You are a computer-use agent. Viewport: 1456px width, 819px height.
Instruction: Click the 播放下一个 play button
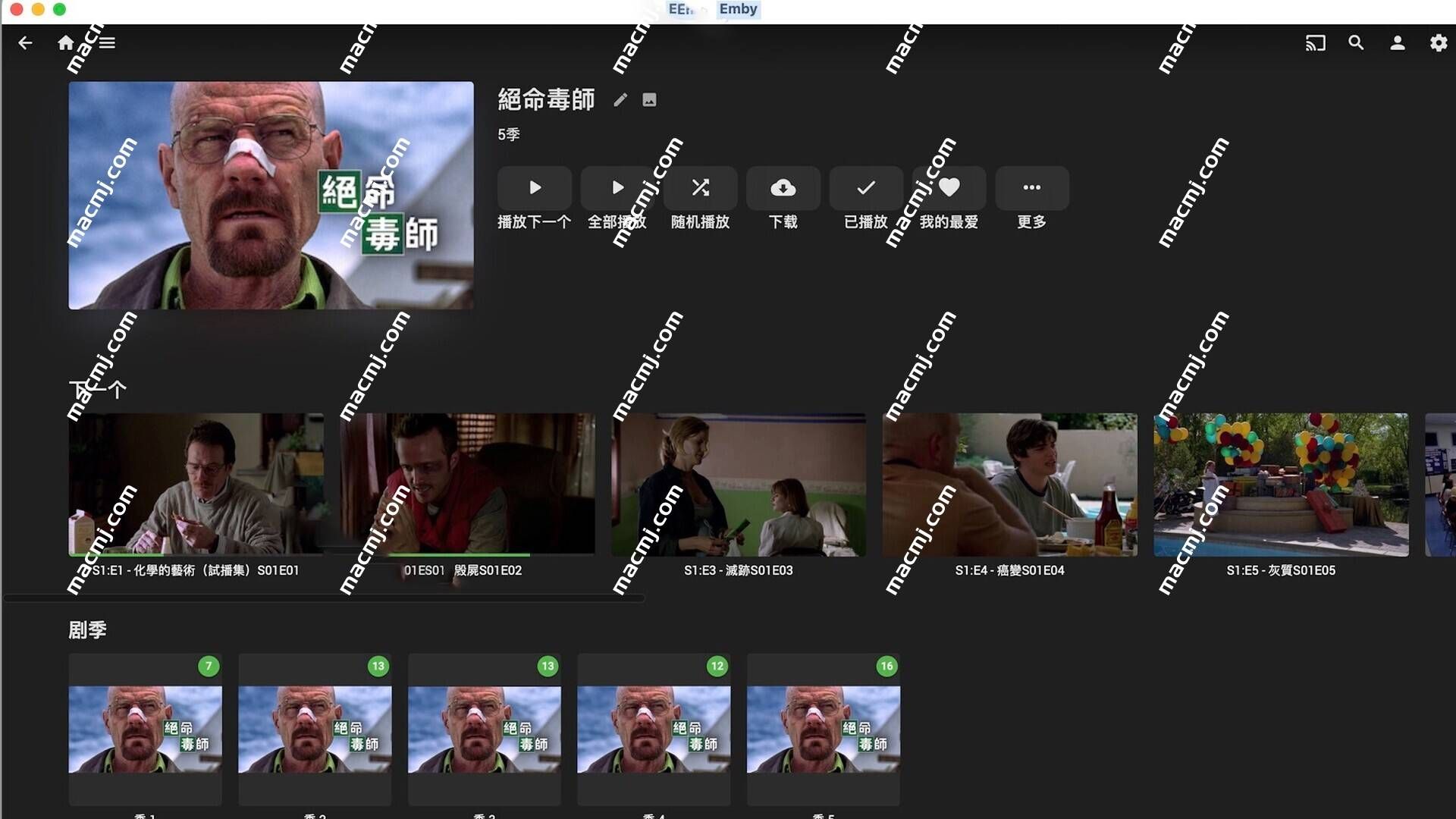[535, 188]
